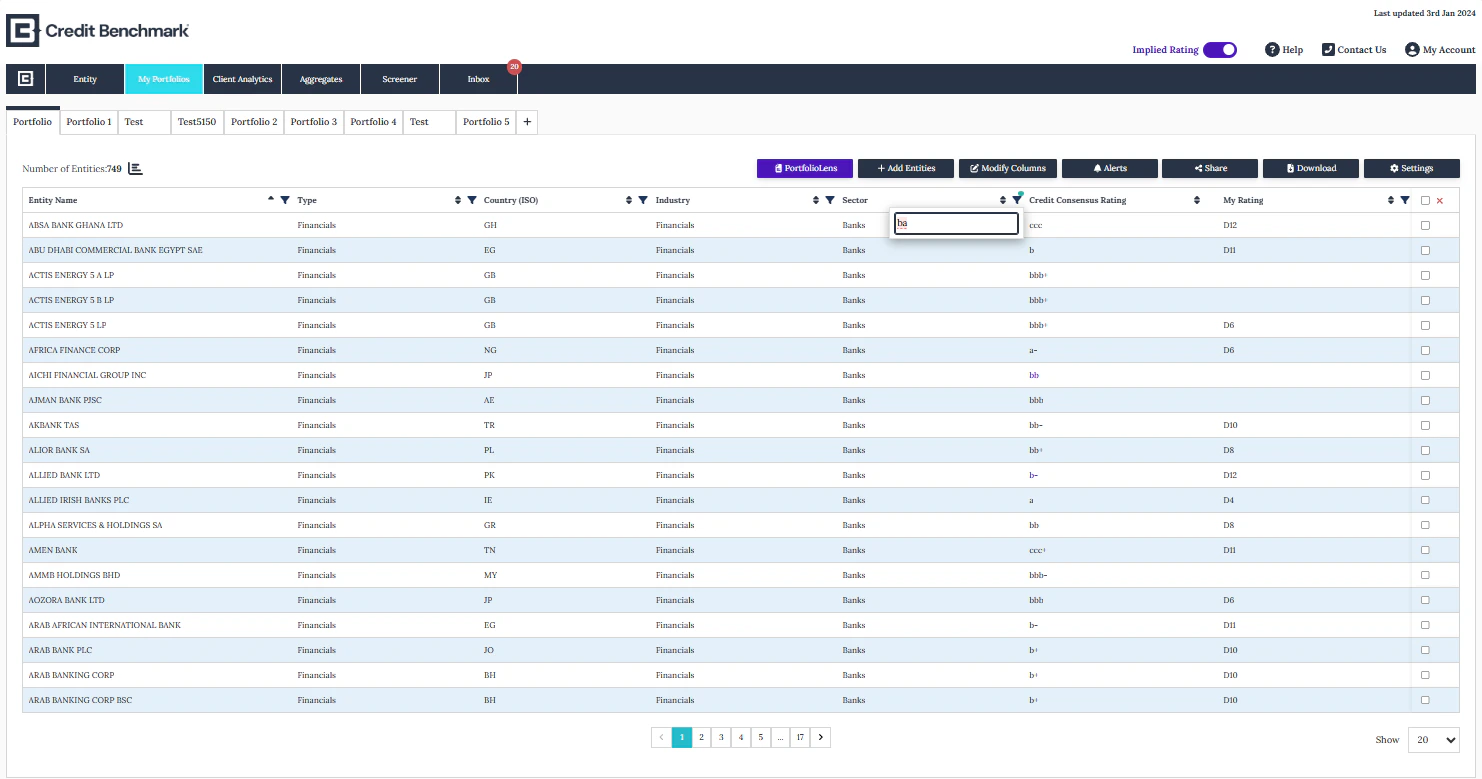This screenshot has width=1482, height=779.
Task: Open the Entity navigation tab
Action: tap(85, 79)
